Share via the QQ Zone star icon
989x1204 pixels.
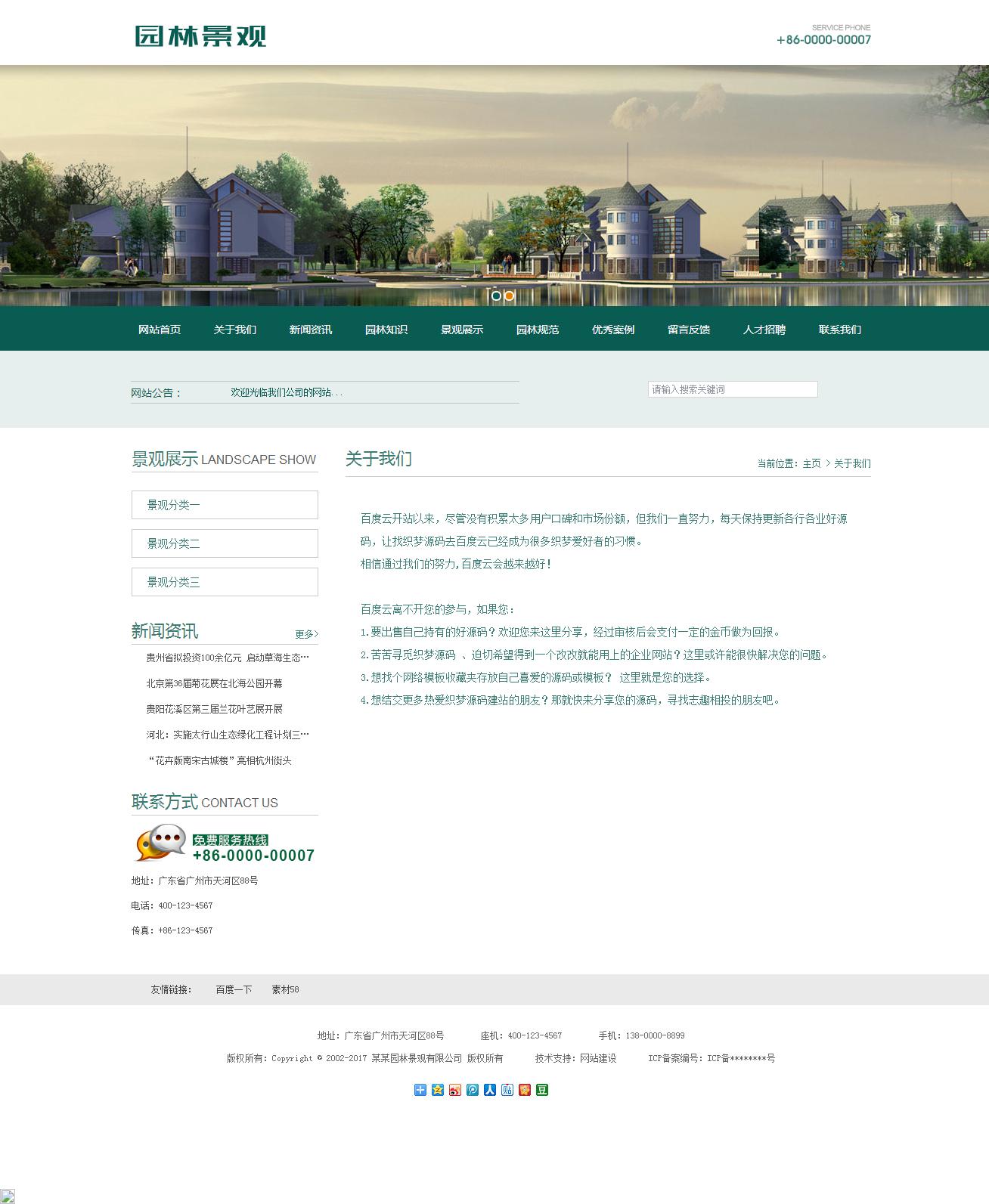click(438, 1090)
